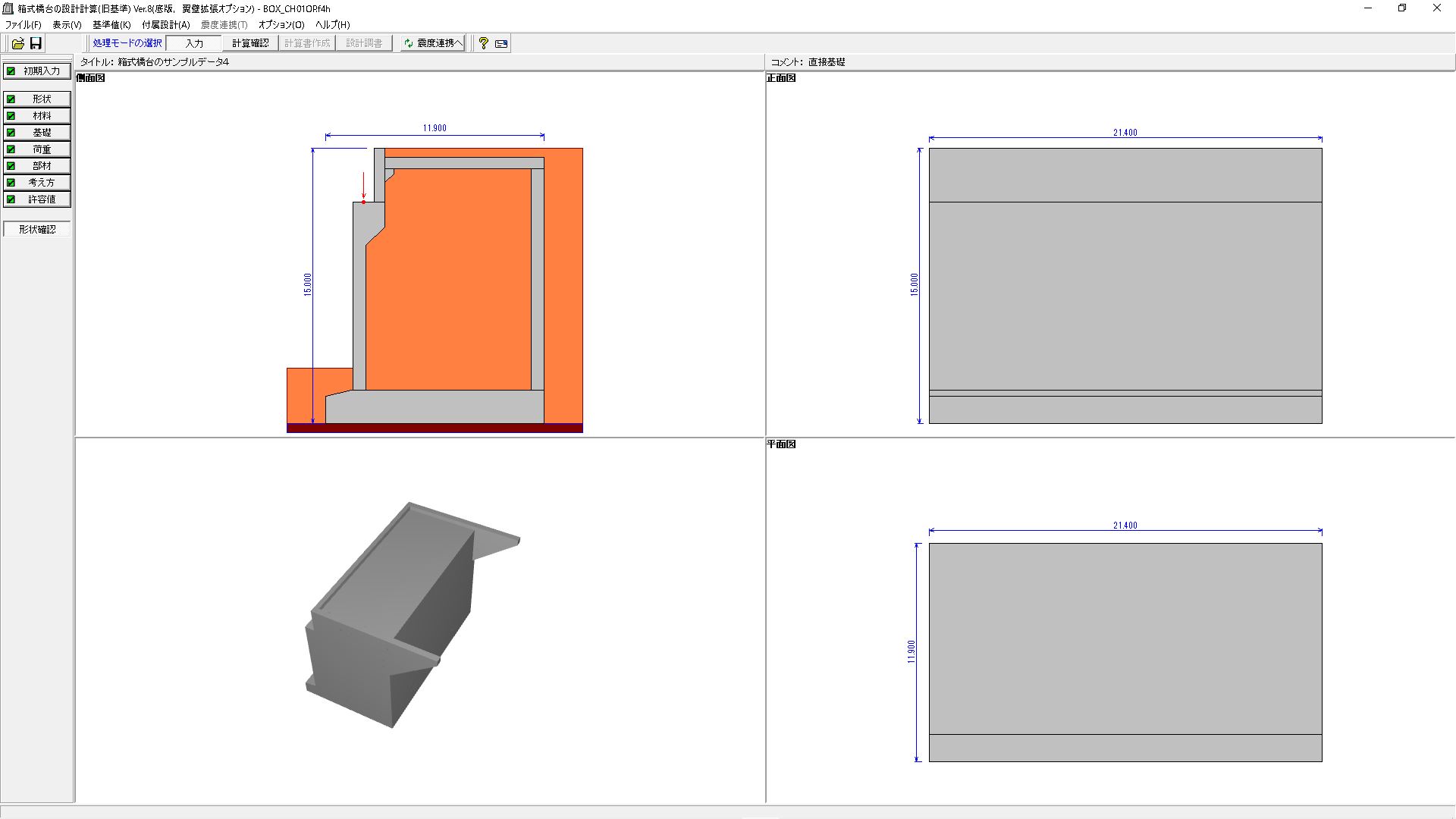1456x819 pixels.
Task: Click the card icon beside help
Action: point(501,43)
